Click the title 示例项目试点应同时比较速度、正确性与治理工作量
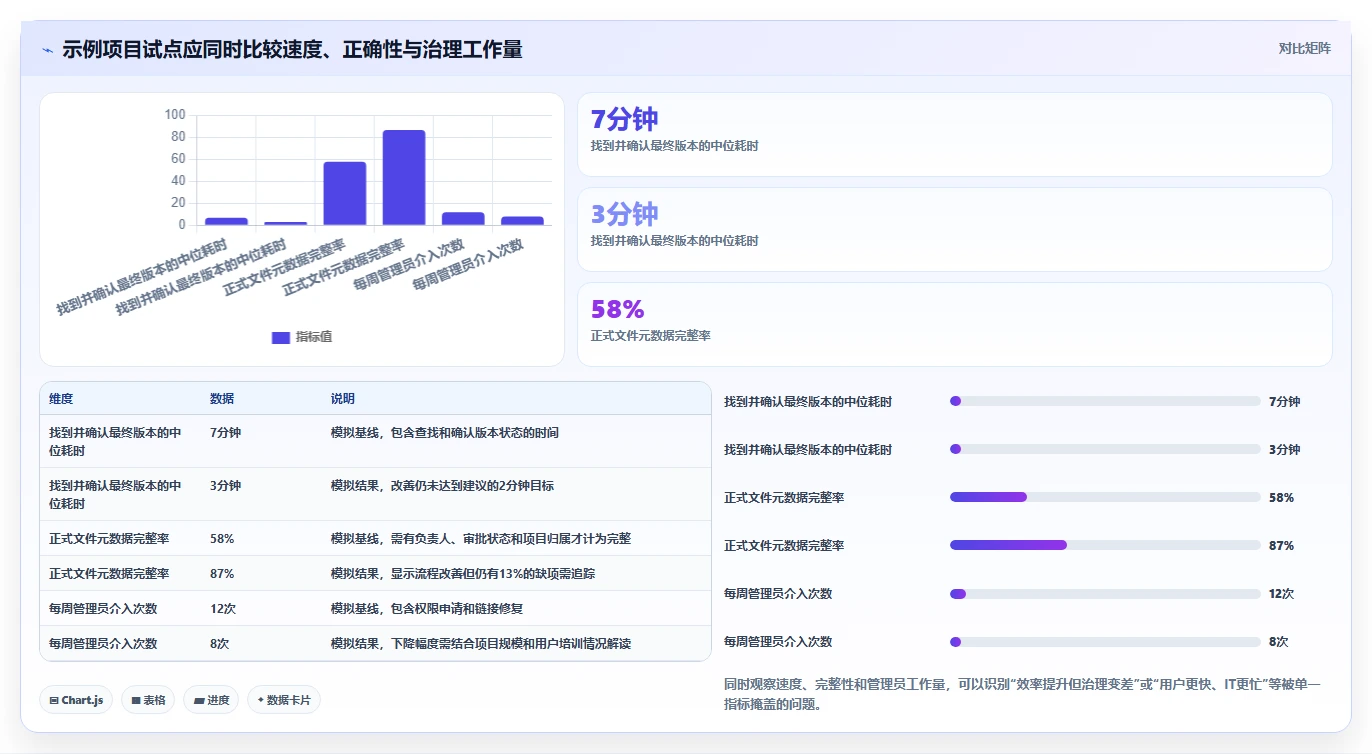This screenshot has height=754, width=1372. [292, 49]
